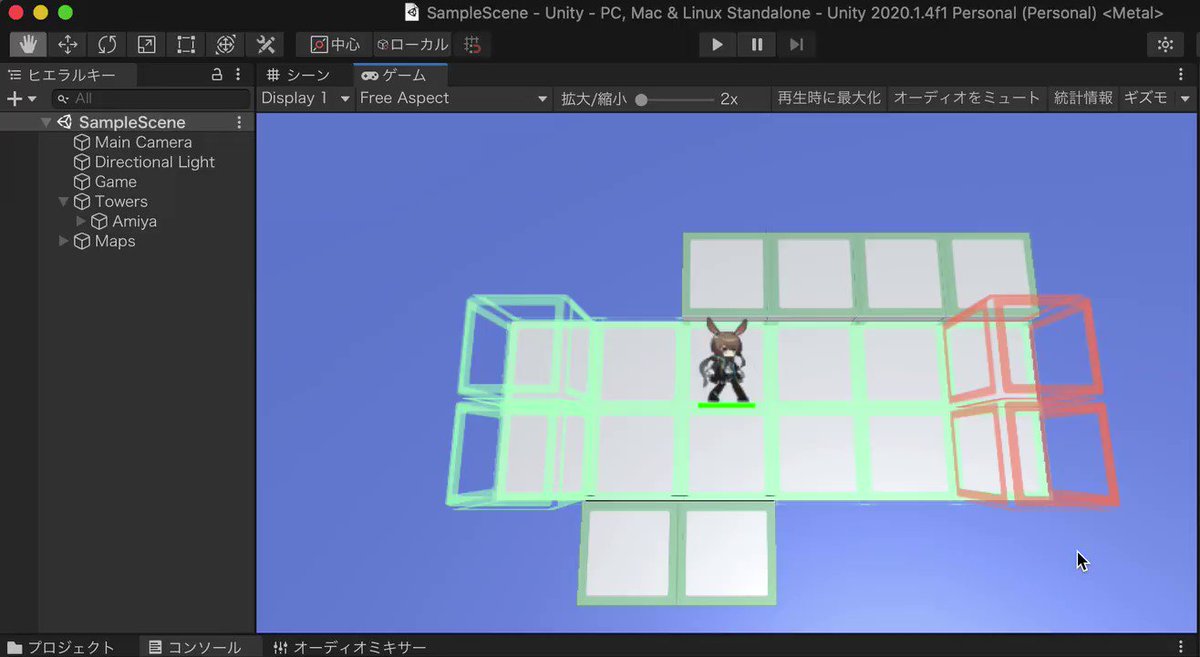Screen dimensions: 1200x657
Task: Toggle 統計情報 stats overlay
Action: click(x=1083, y=98)
